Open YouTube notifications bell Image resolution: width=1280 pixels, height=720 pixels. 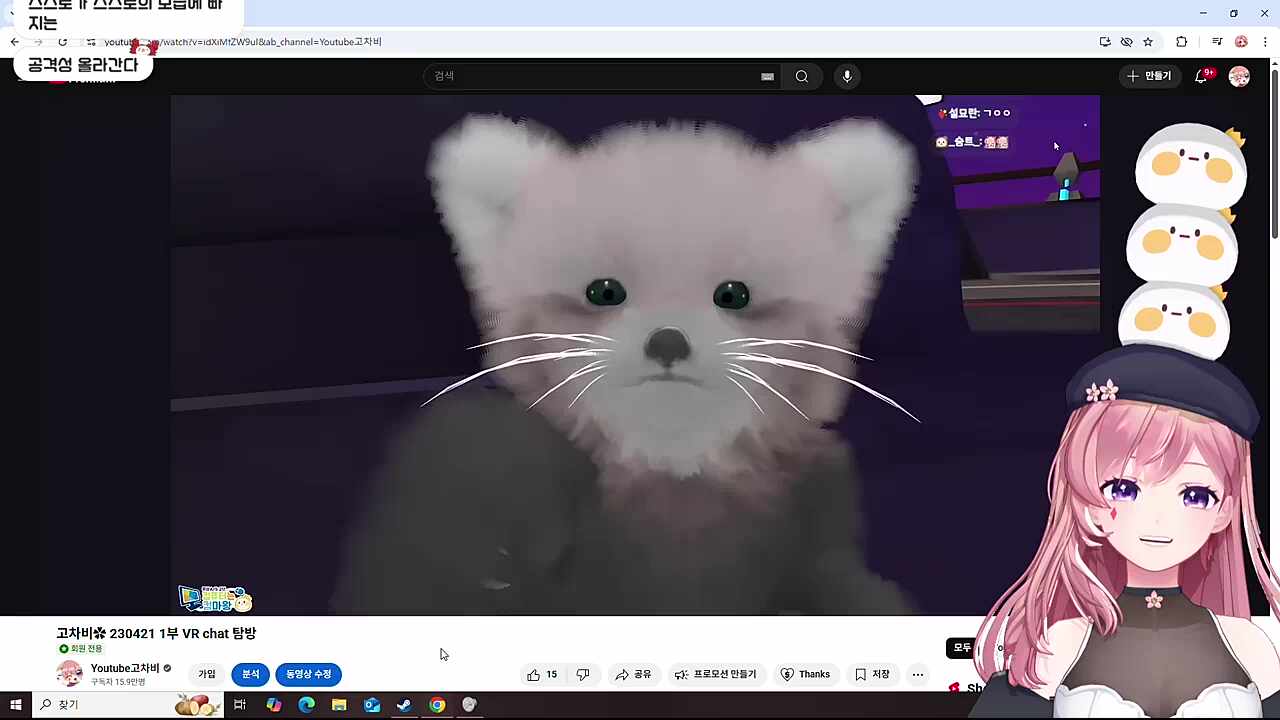click(x=1202, y=76)
